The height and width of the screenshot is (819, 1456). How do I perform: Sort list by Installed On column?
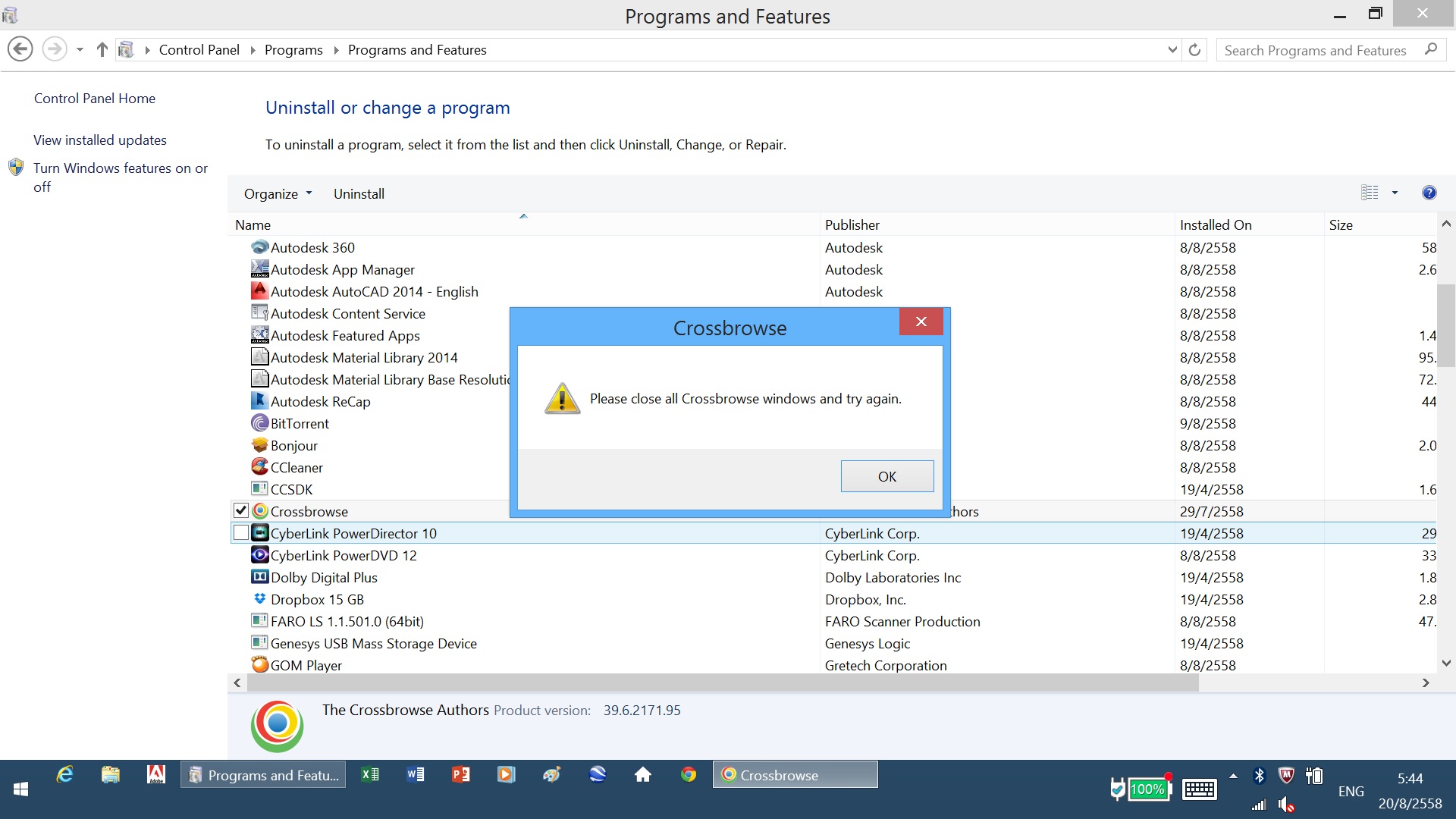click(1249, 224)
